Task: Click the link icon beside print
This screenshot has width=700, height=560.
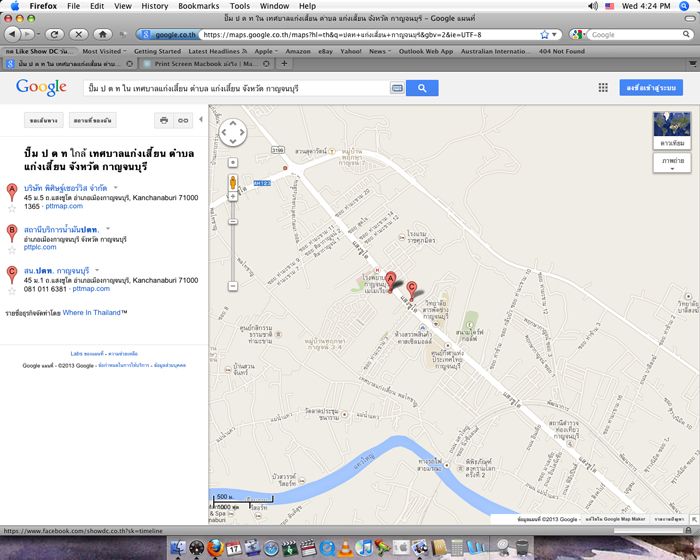Action: click(183, 120)
